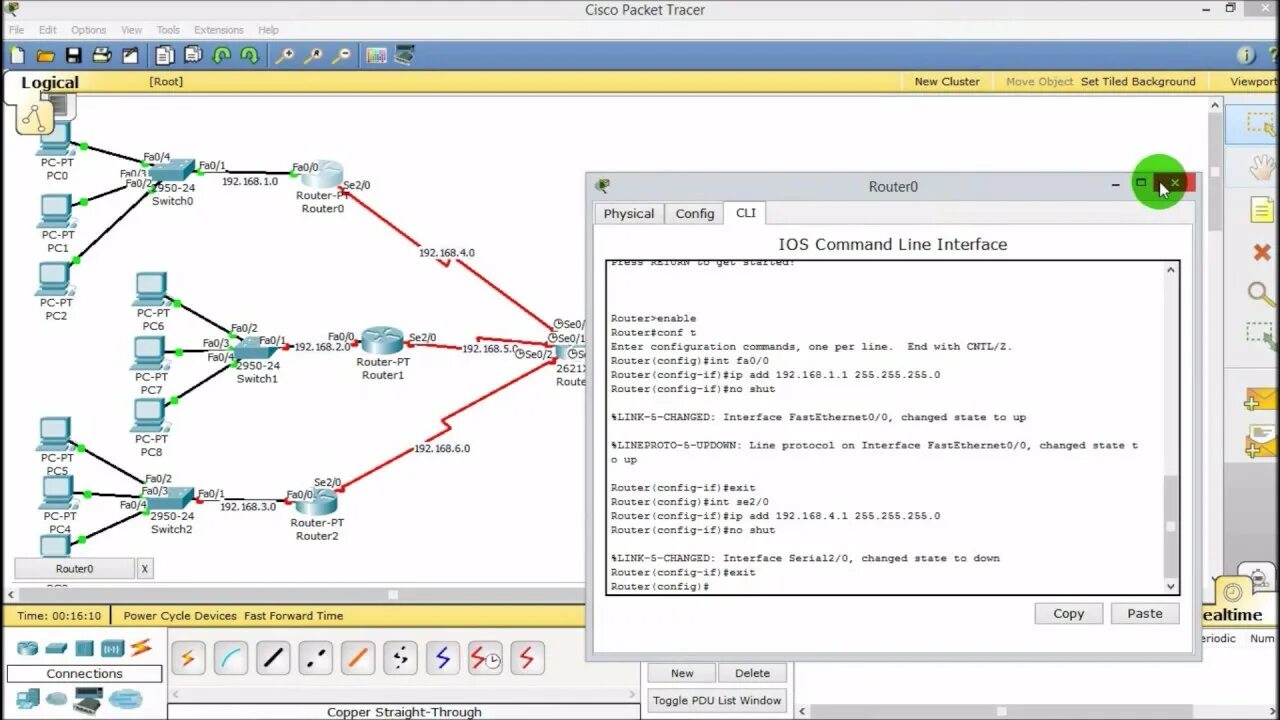Select the Hubs device category
Viewport: 1280px width, 720px height.
coord(84,648)
